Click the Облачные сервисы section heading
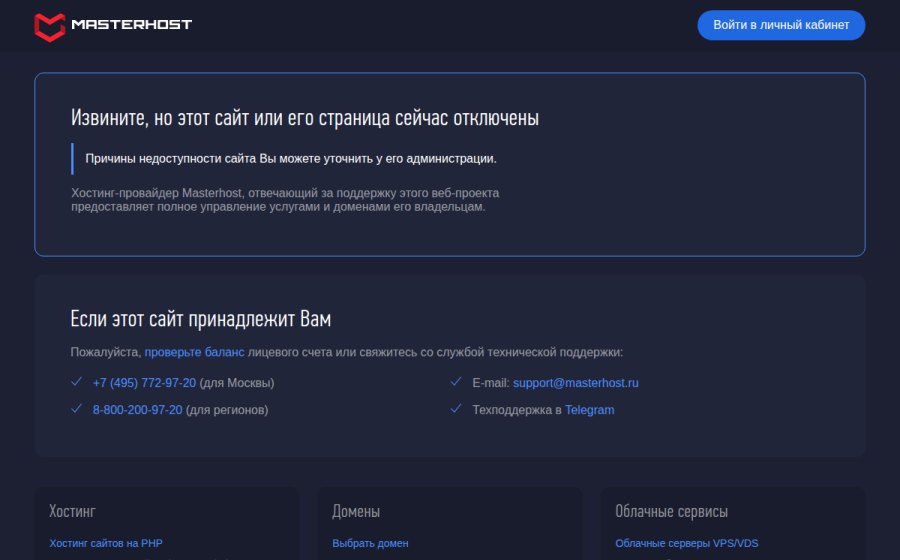 [672, 511]
